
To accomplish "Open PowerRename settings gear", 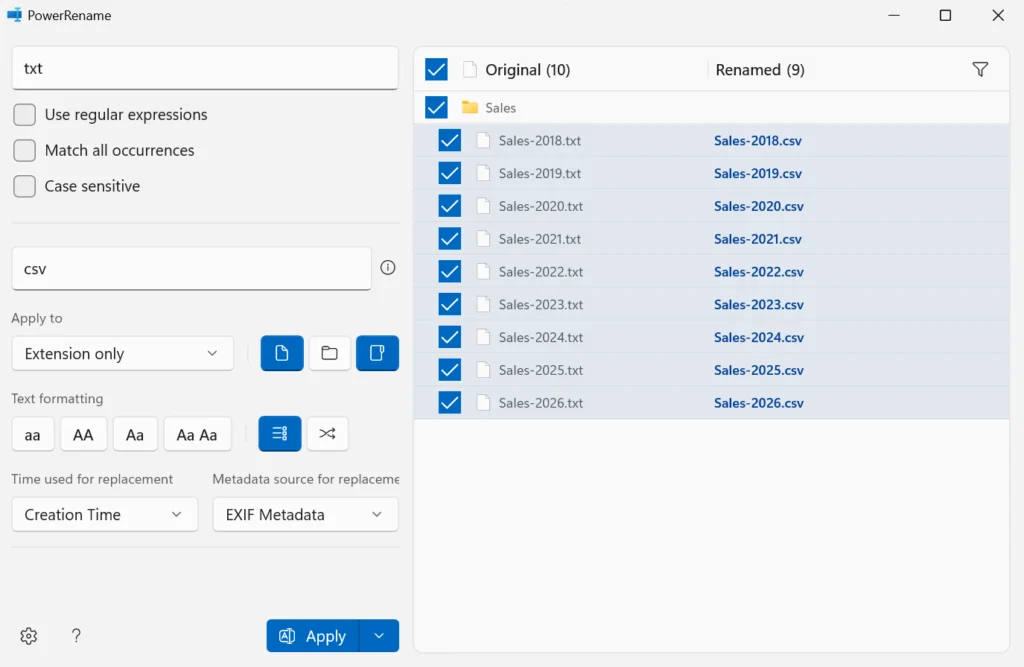I will pyautogui.click(x=29, y=636).
